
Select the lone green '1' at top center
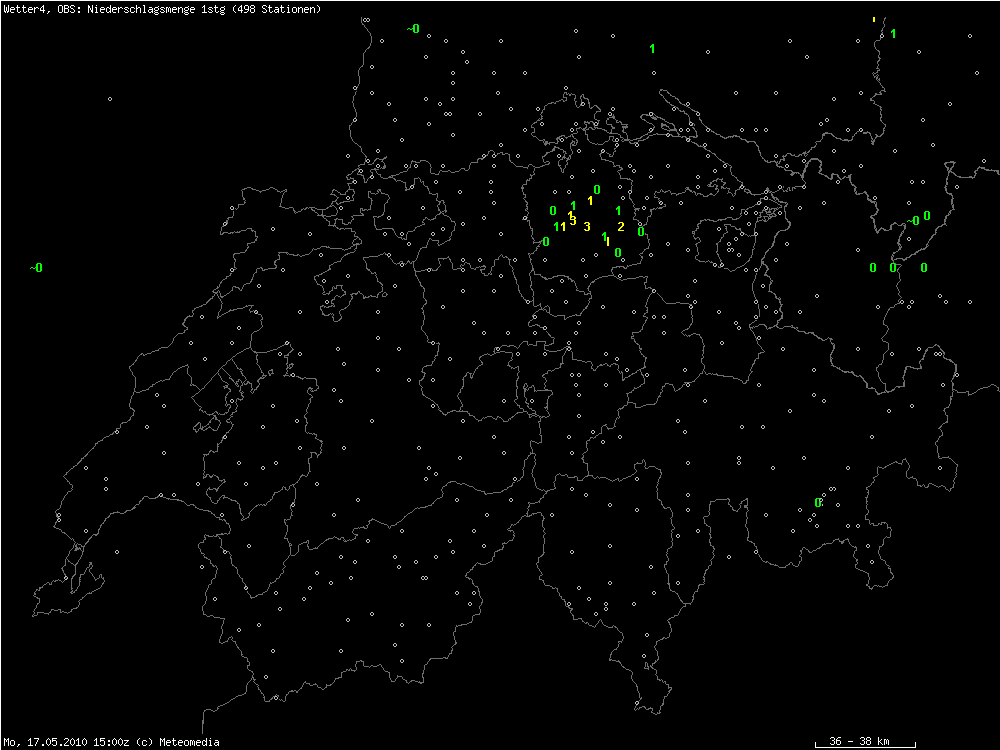click(652, 48)
